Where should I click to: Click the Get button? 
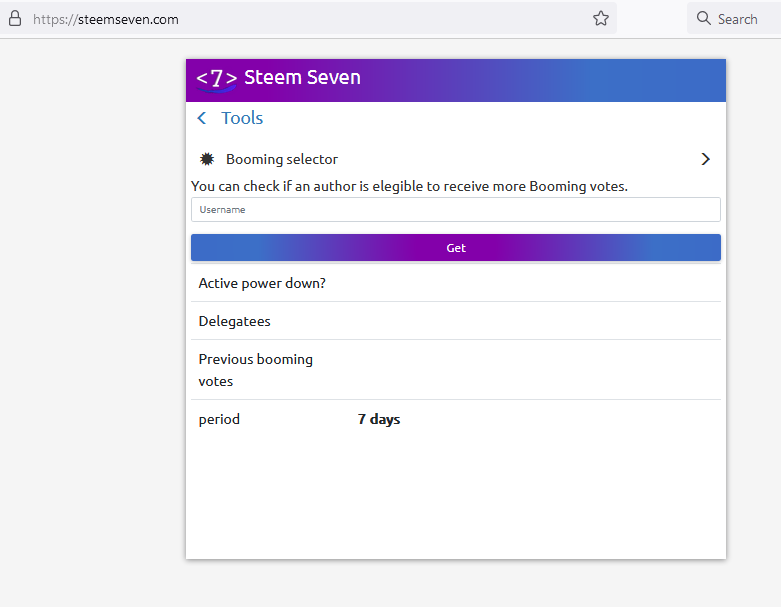456,247
